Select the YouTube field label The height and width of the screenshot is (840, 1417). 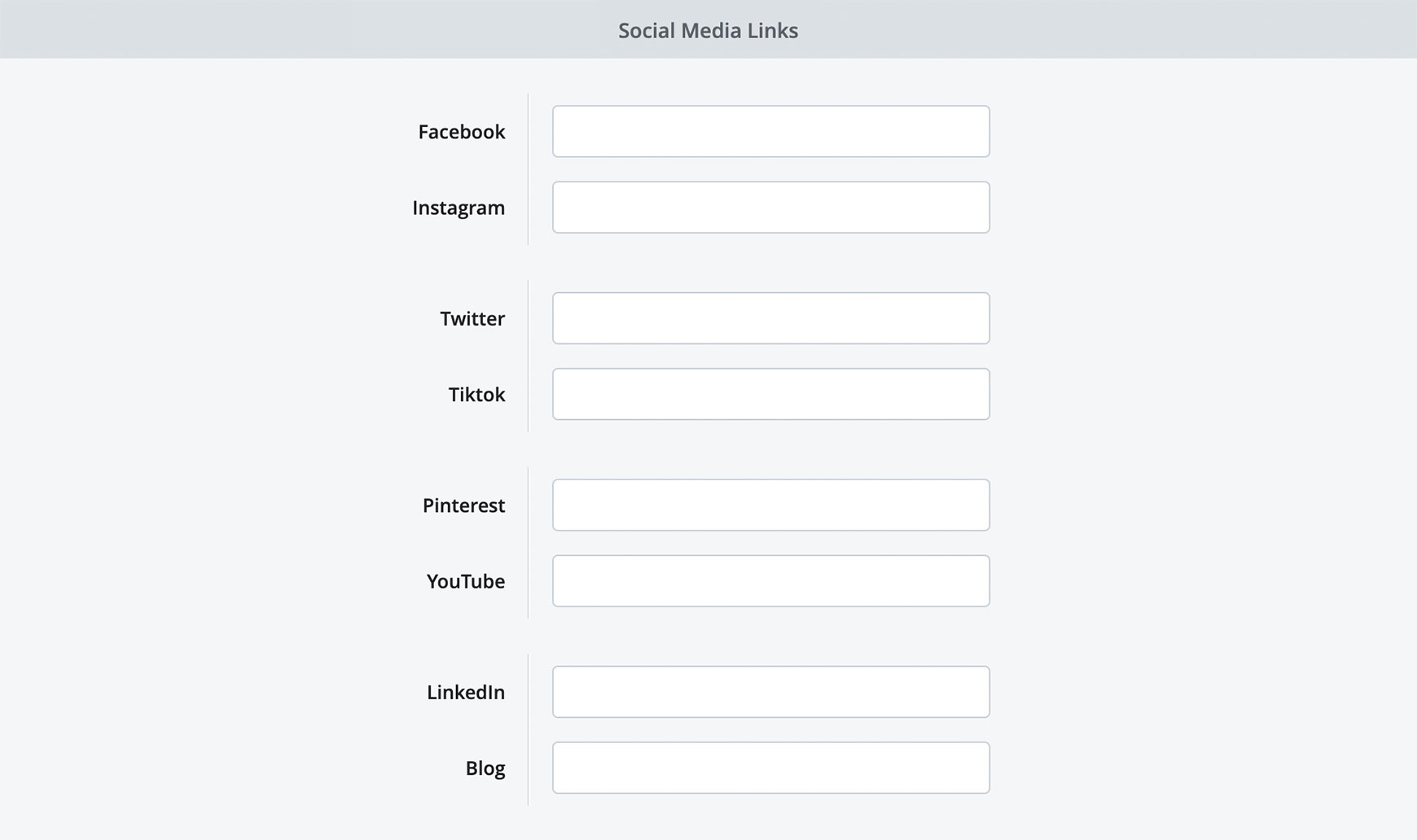(465, 581)
